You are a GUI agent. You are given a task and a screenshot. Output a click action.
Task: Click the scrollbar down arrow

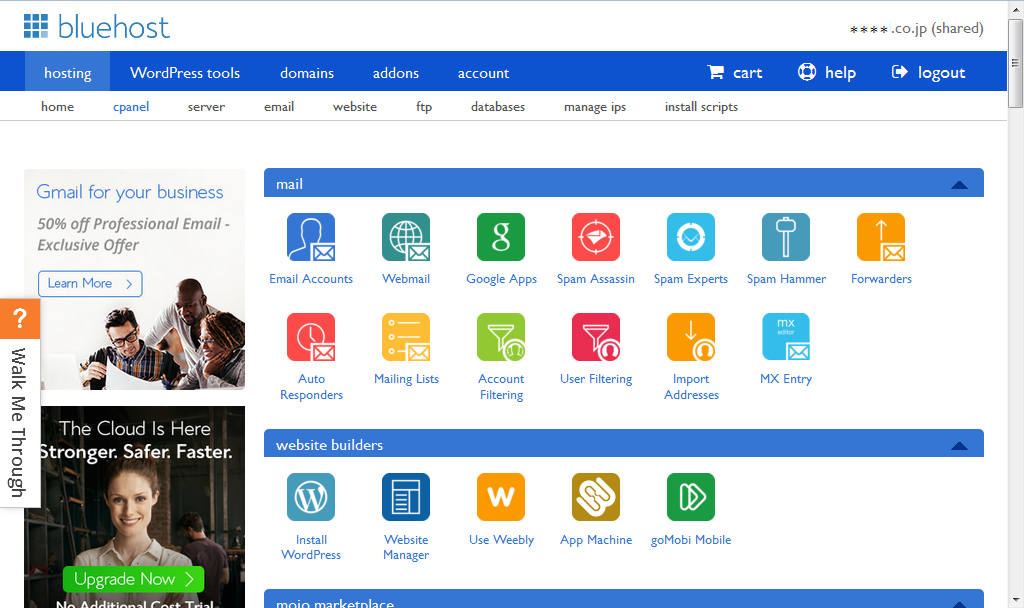coord(1015,599)
